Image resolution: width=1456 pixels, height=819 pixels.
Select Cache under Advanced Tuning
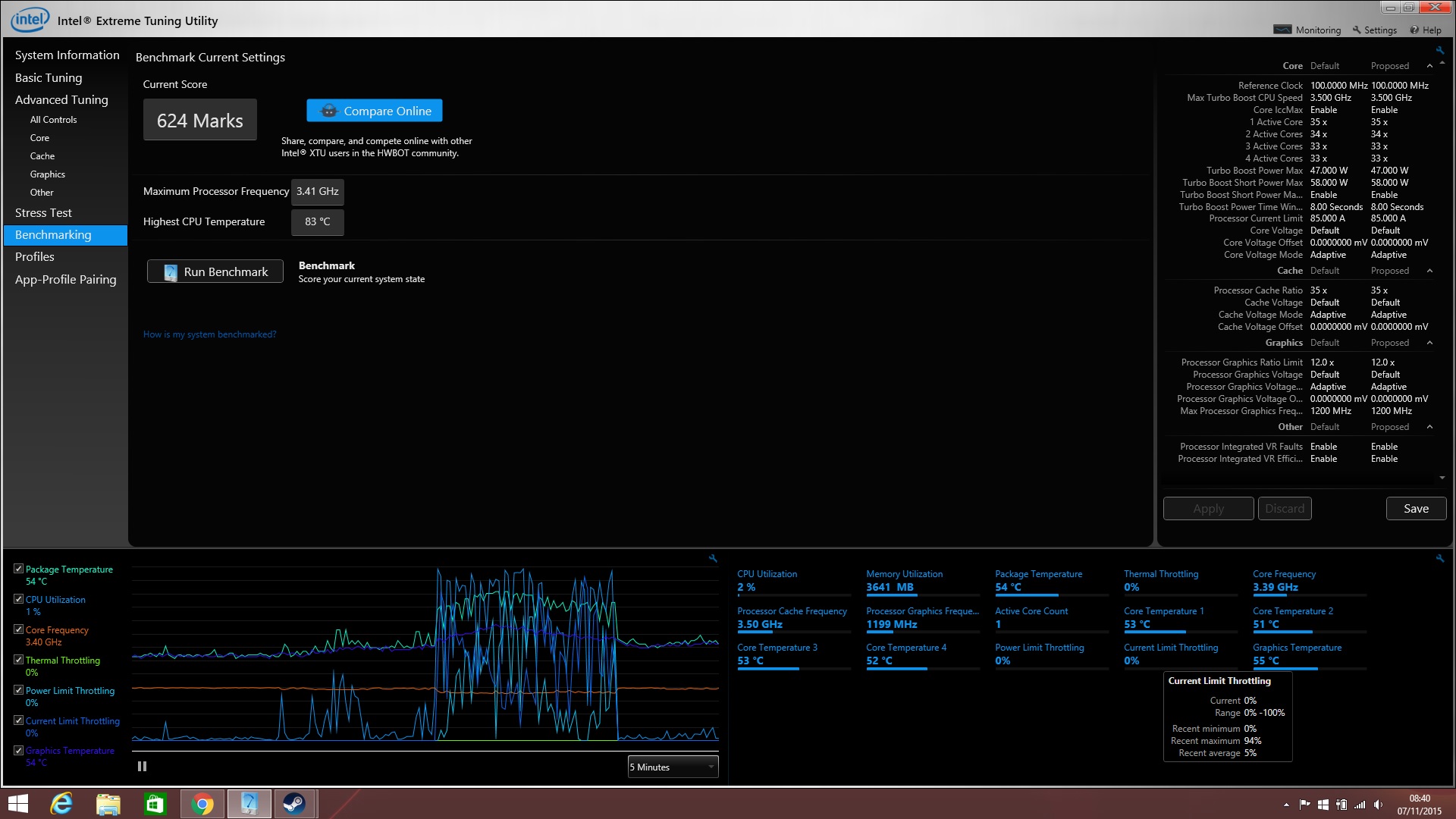(42, 156)
